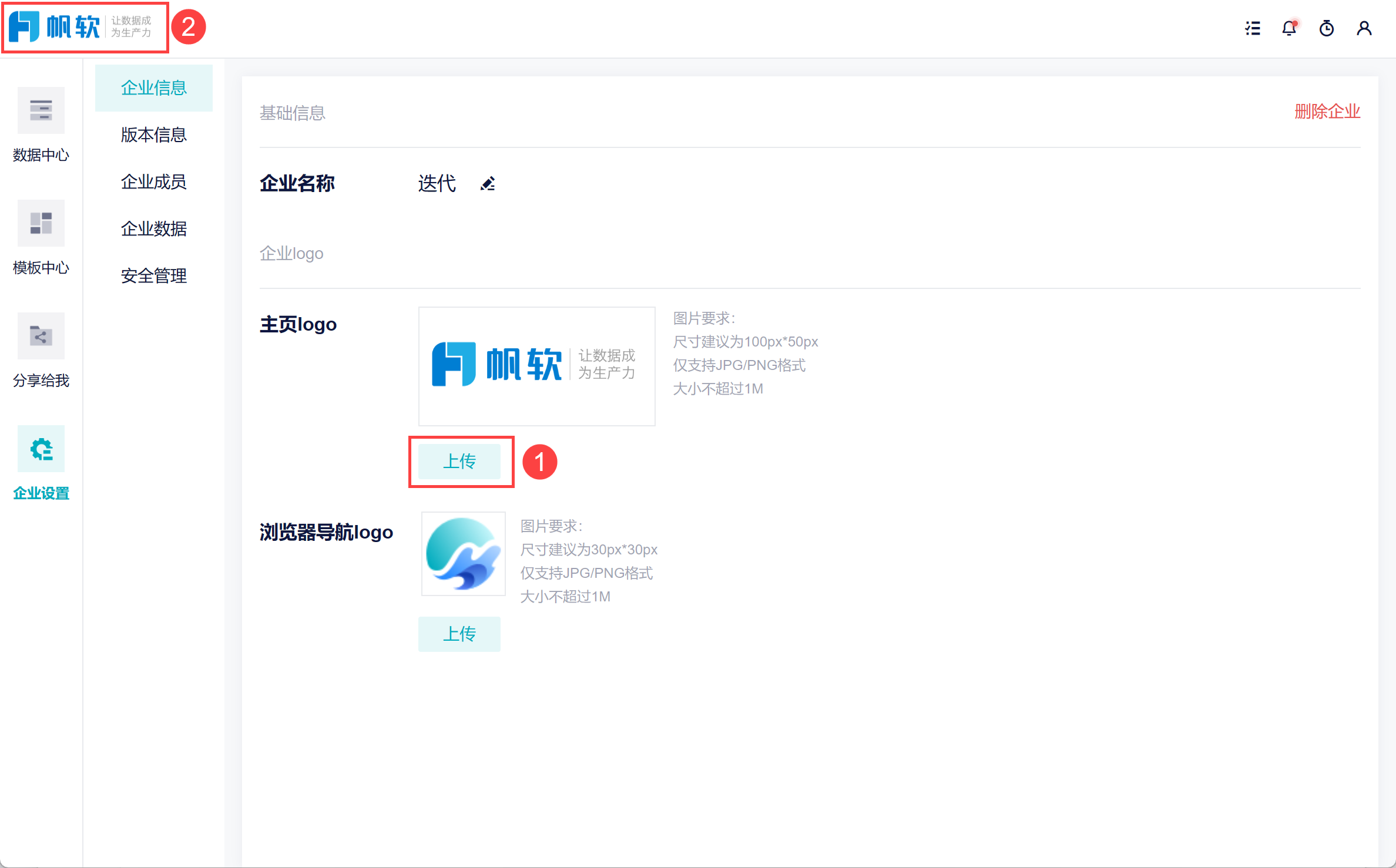Click the 主页logo preview thumbnail
The height and width of the screenshot is (868, 1396).
click(x=536, y=366)
